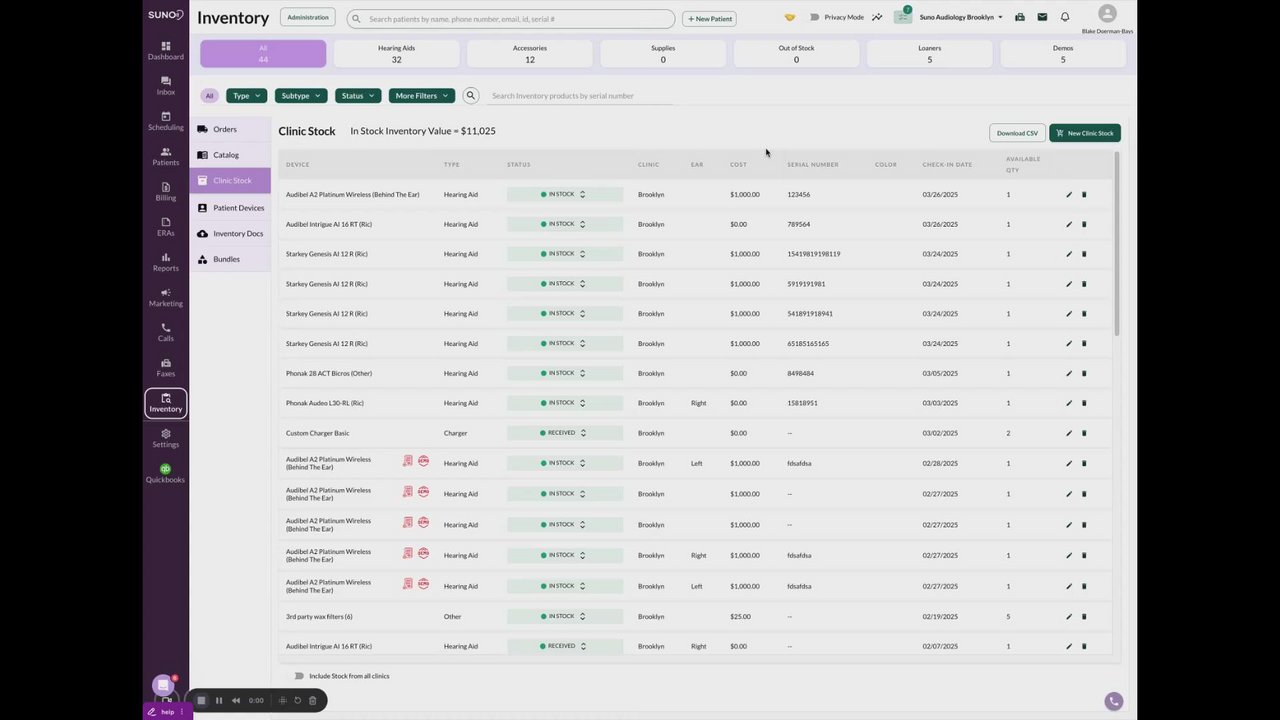1280x720 pixels.
Task: Click the New Patient button
Action: pyautogui.click(x=709, y=19)
